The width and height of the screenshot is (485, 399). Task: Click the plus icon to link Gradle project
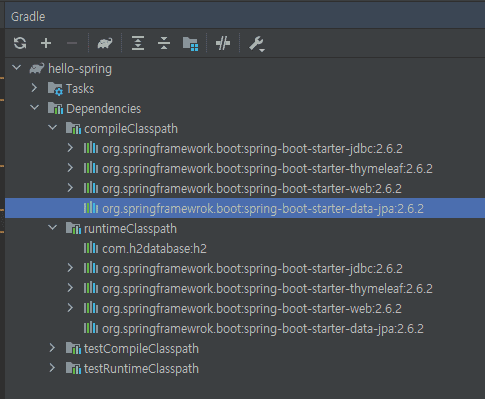(46, 43)
